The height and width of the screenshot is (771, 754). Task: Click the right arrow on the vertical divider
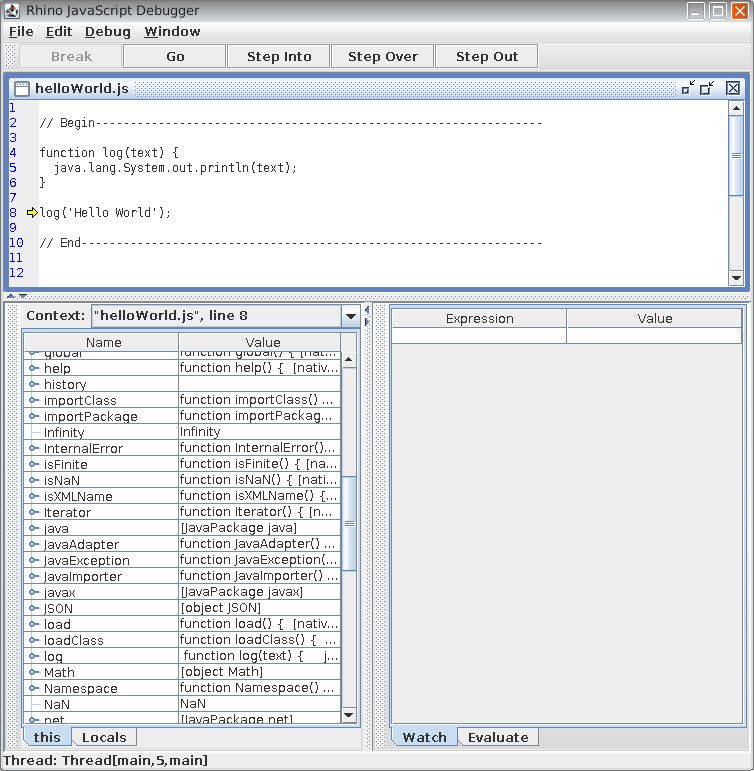point(367,322)
